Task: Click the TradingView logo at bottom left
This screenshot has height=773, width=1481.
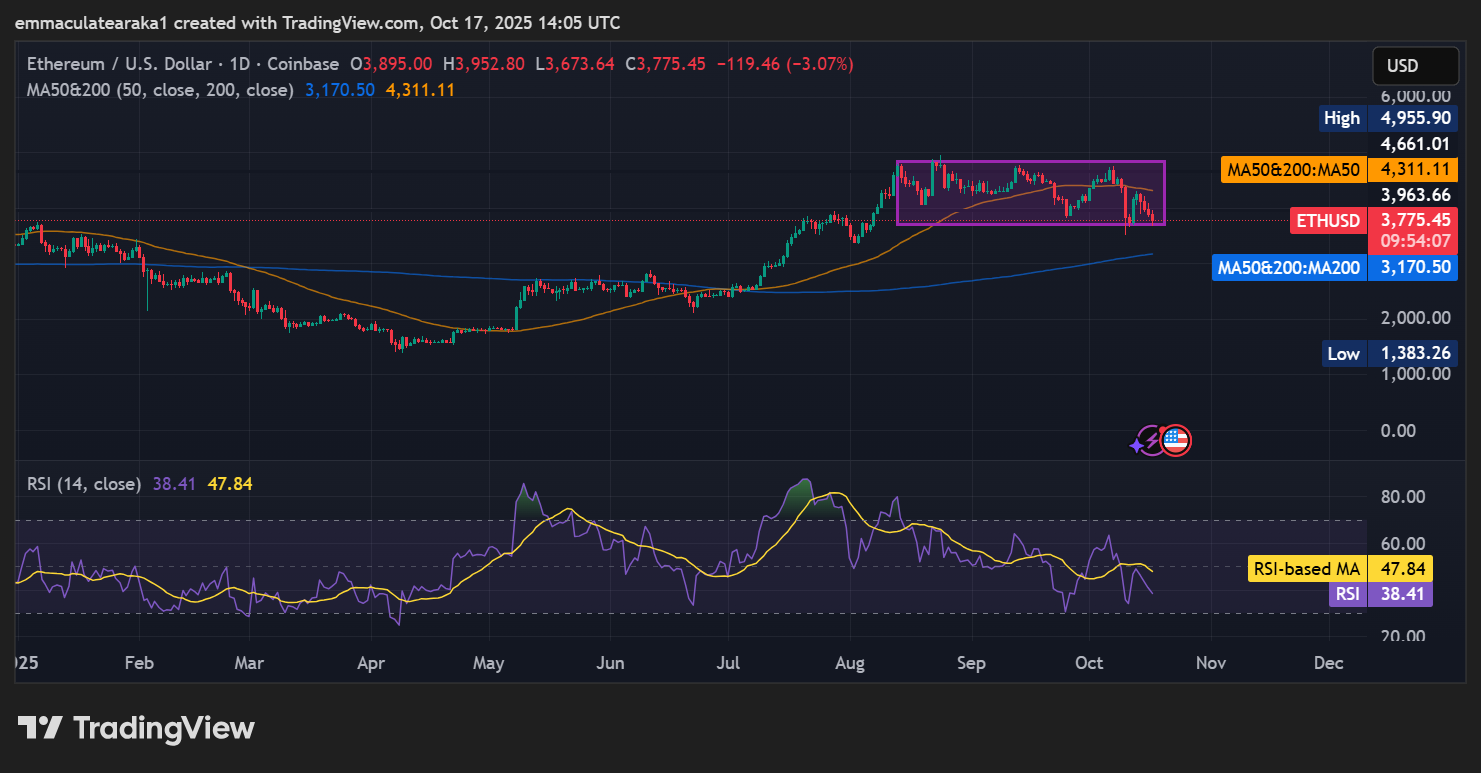Action: [136, 727]
